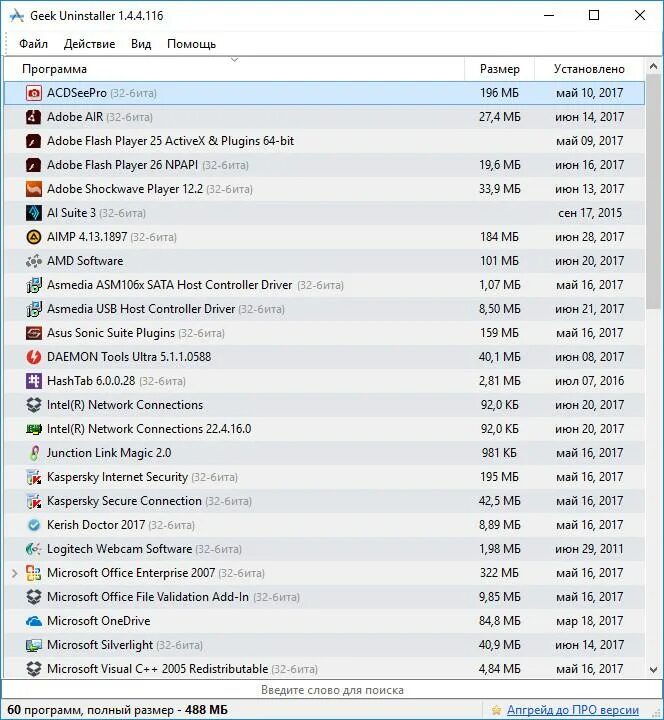664x720 pixels.
Task: Sort by the Программа column header
Action: click(234, 69)
